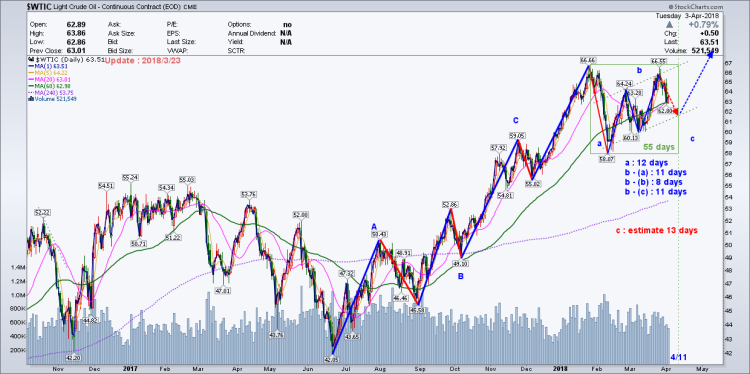Image resolution: width=750 pixels, height=374 pixels.
Task: Click the blue MA(1) legend line marker
Action: 32,67
